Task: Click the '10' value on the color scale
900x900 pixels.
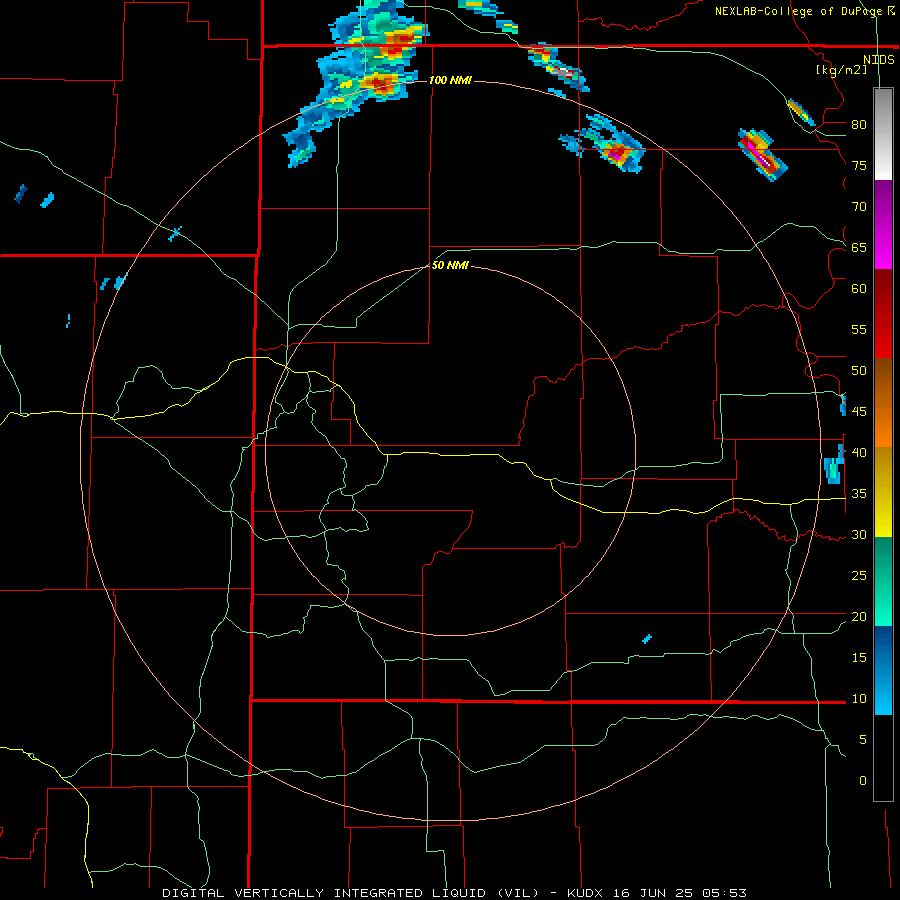Action: pyautogui.click(x=859, y=699)
